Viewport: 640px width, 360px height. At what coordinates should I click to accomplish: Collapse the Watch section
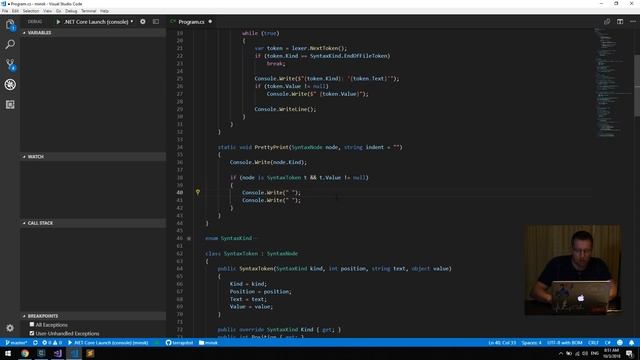pos(93,156)
